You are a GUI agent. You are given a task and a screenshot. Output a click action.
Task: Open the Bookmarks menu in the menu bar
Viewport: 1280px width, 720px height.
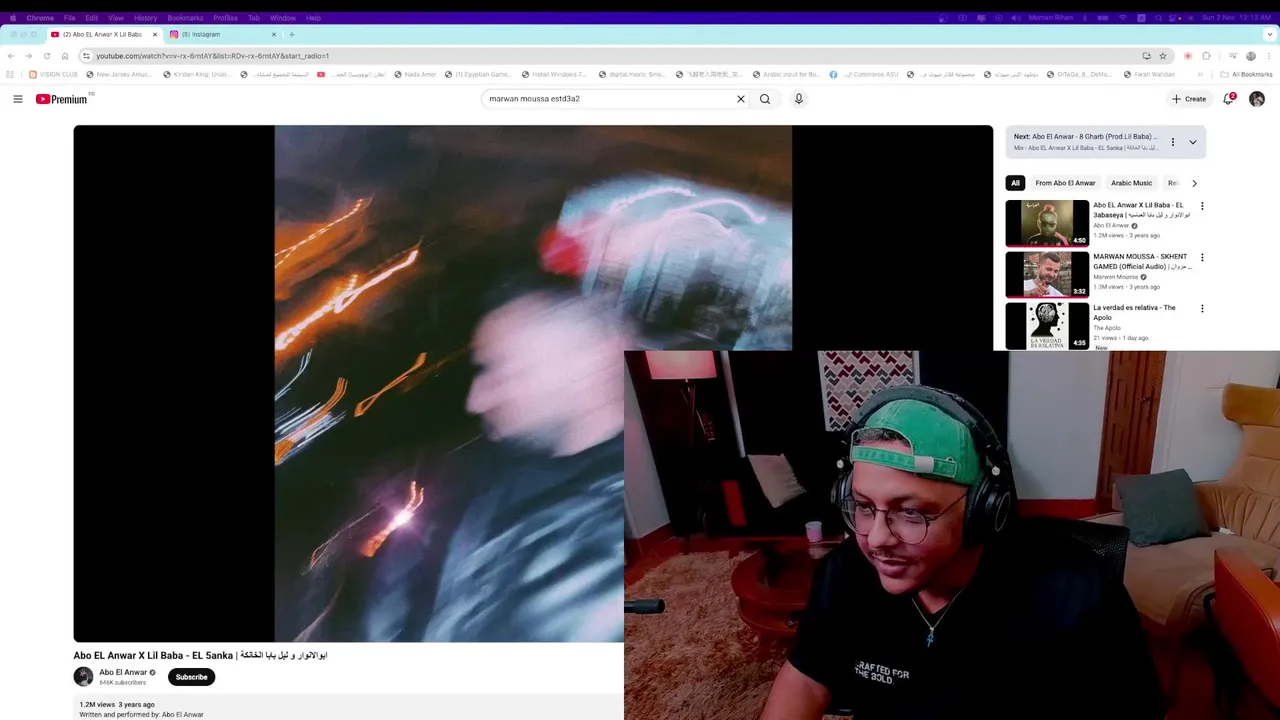point(185,18)
